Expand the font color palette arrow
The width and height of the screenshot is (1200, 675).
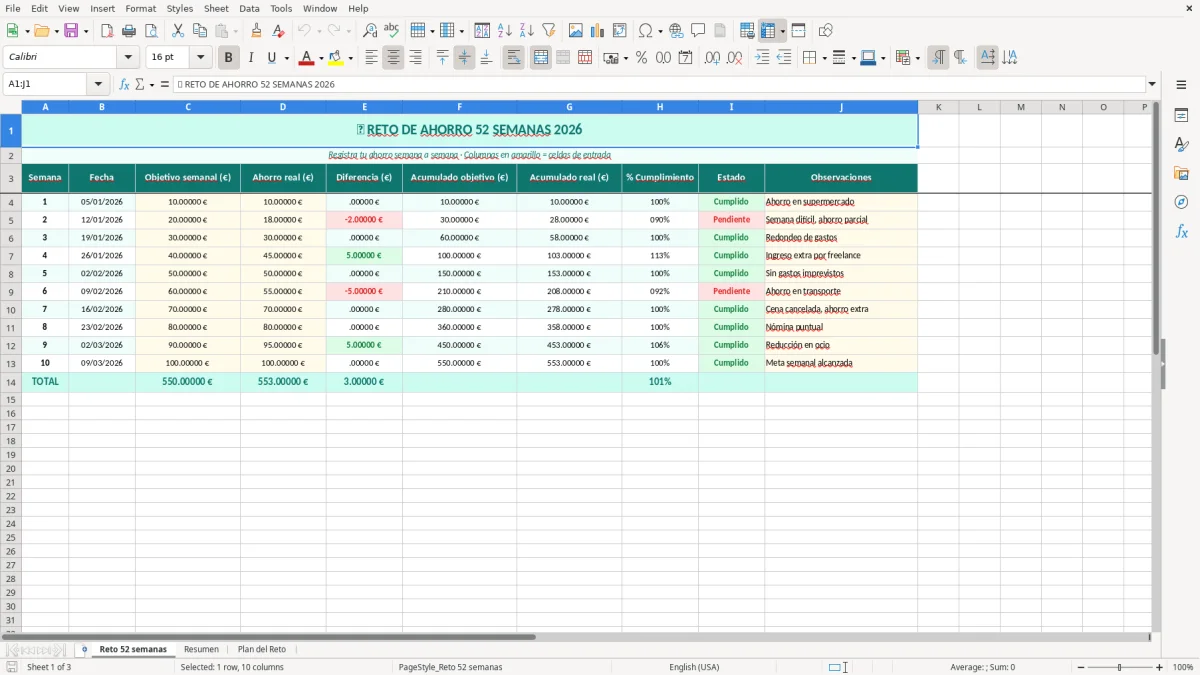321,58
